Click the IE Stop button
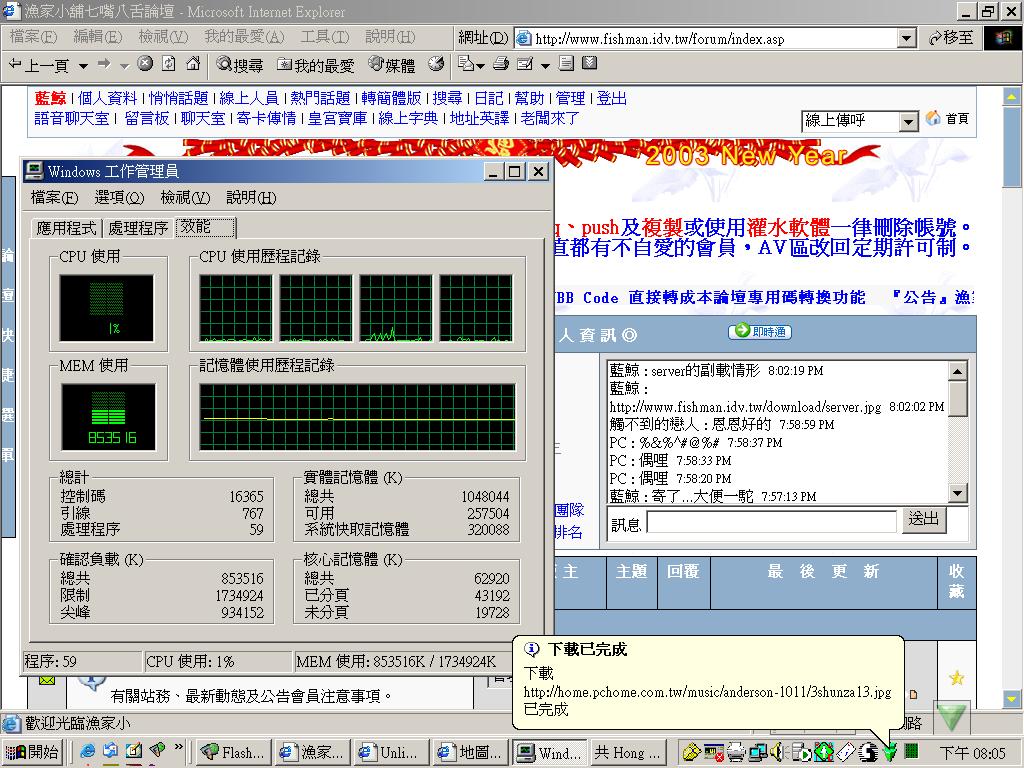The width and height of the screenshot is (1024, 768). click(146, 64)
